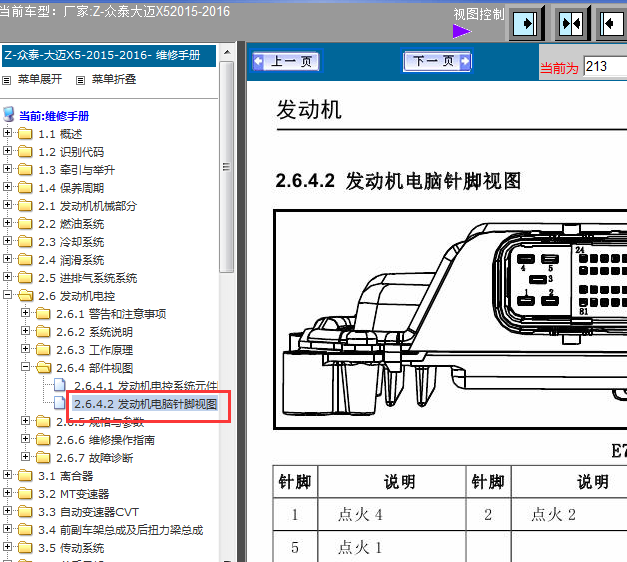Click the folder icon of 2.4 润滑系统
The height and width of the screenshot is (562, 627).
coord(25,260)
